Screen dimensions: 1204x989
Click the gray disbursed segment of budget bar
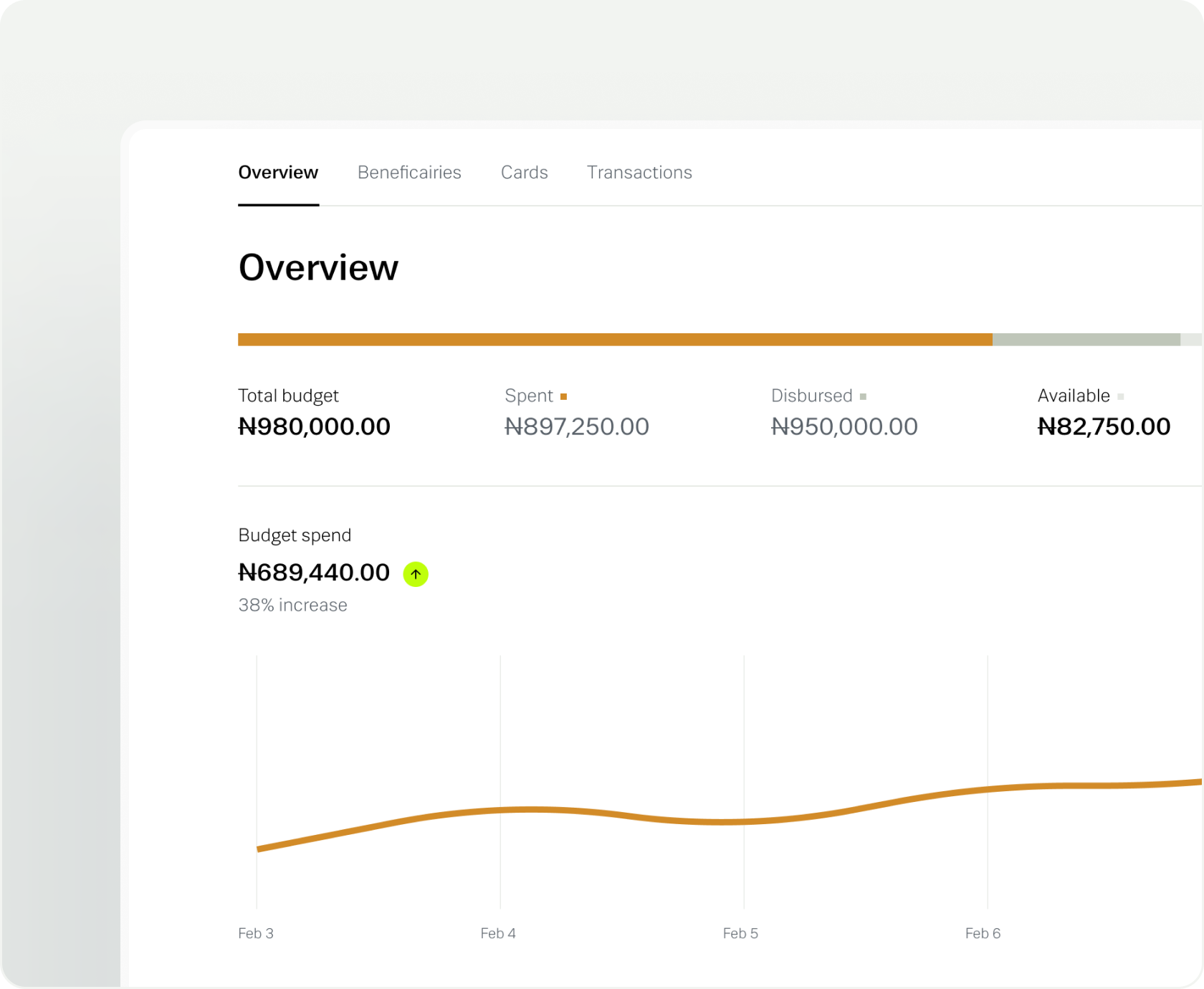[x=1086, y=340]
